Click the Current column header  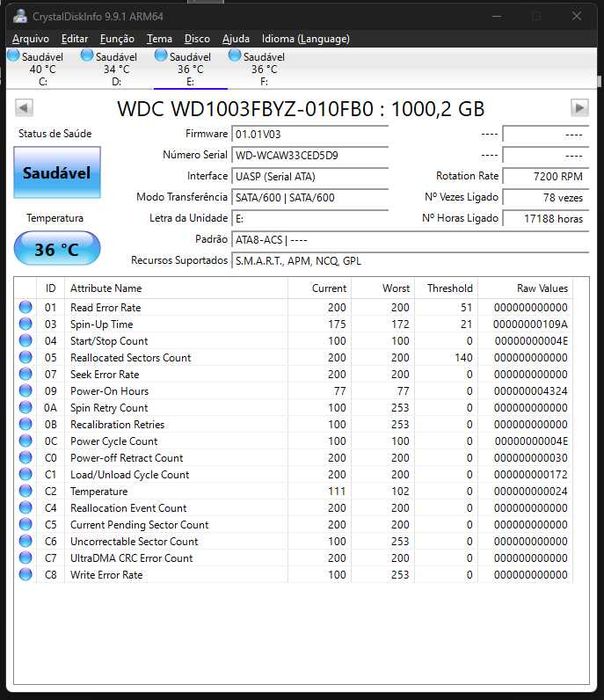pyautogui.click(x=319, y=288)
